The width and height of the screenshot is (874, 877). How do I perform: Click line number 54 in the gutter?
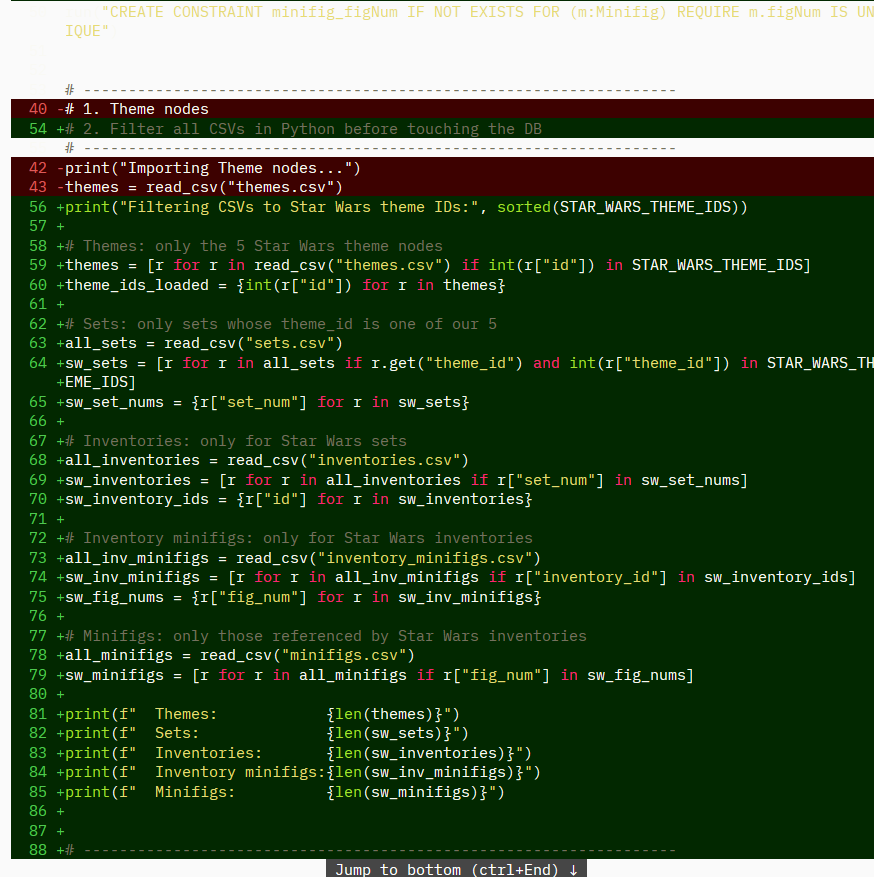point(38,129)
